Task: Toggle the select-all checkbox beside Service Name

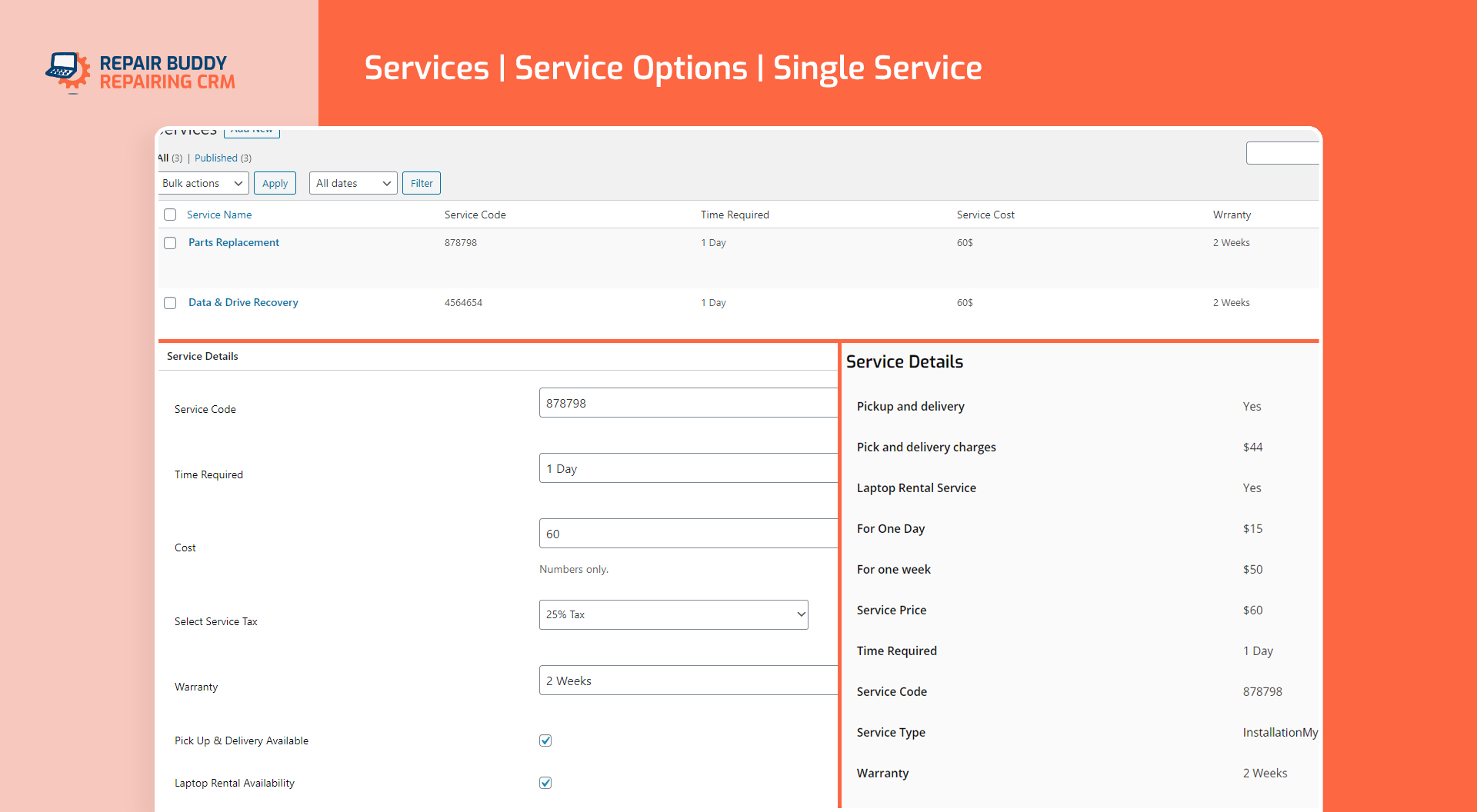Action: tap(170, 215)
